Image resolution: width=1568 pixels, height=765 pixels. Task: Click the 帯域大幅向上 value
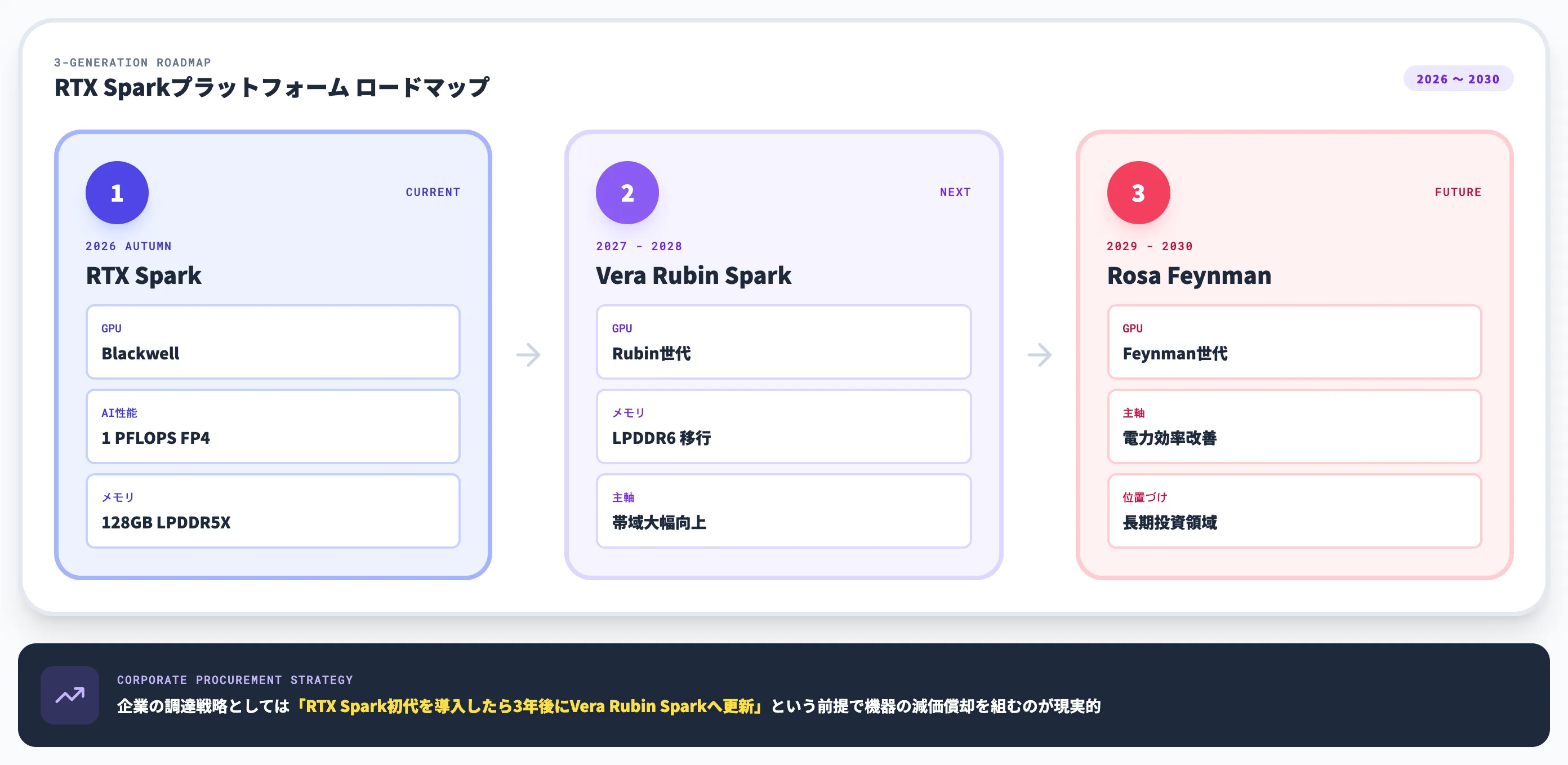pyautogui.click(x=659, y=523)
